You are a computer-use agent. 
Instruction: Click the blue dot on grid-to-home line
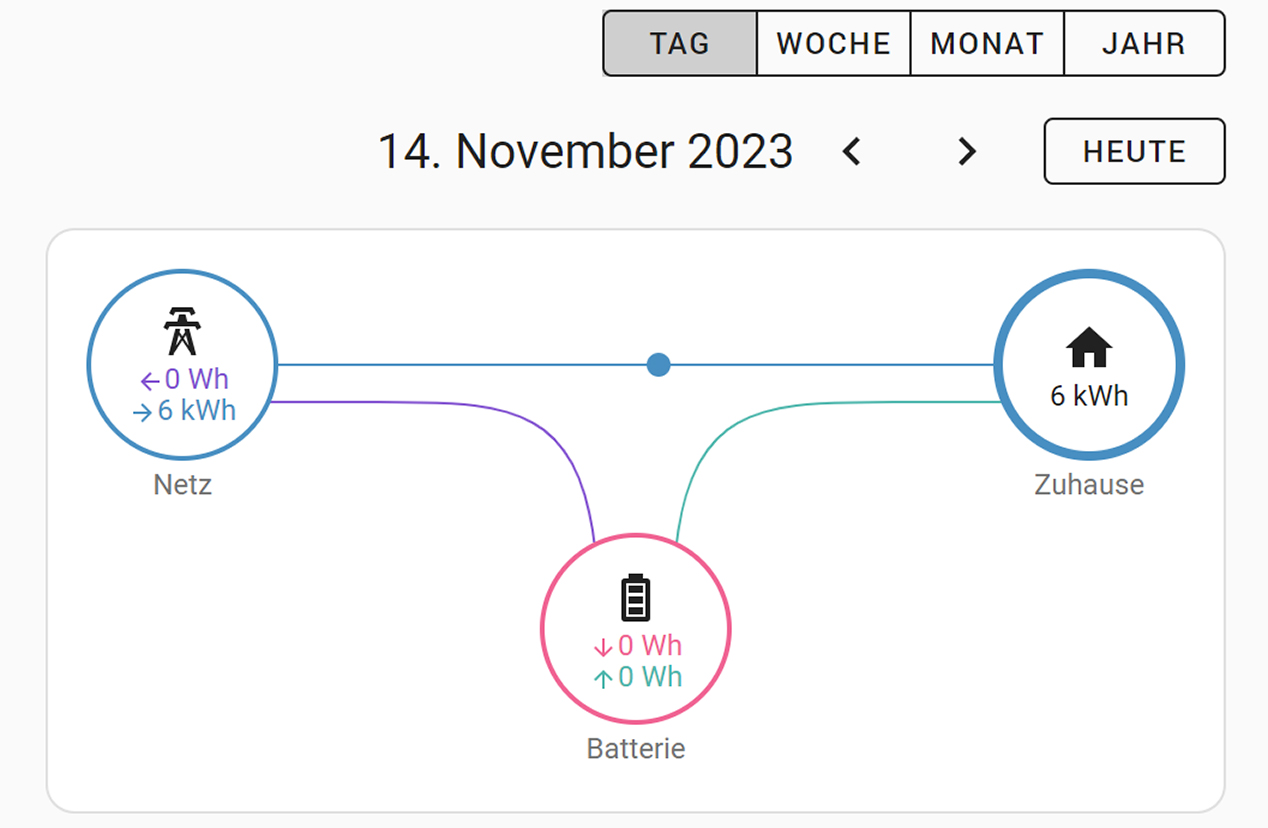tap(658, 365)
